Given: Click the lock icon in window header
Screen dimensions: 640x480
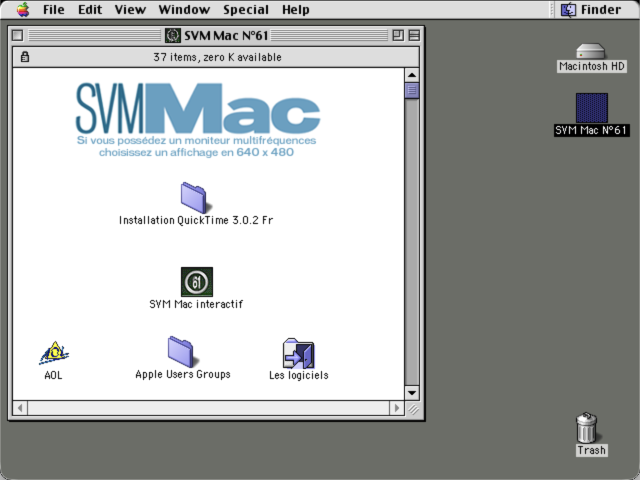Looking at the screenshot, I should 25,57.
